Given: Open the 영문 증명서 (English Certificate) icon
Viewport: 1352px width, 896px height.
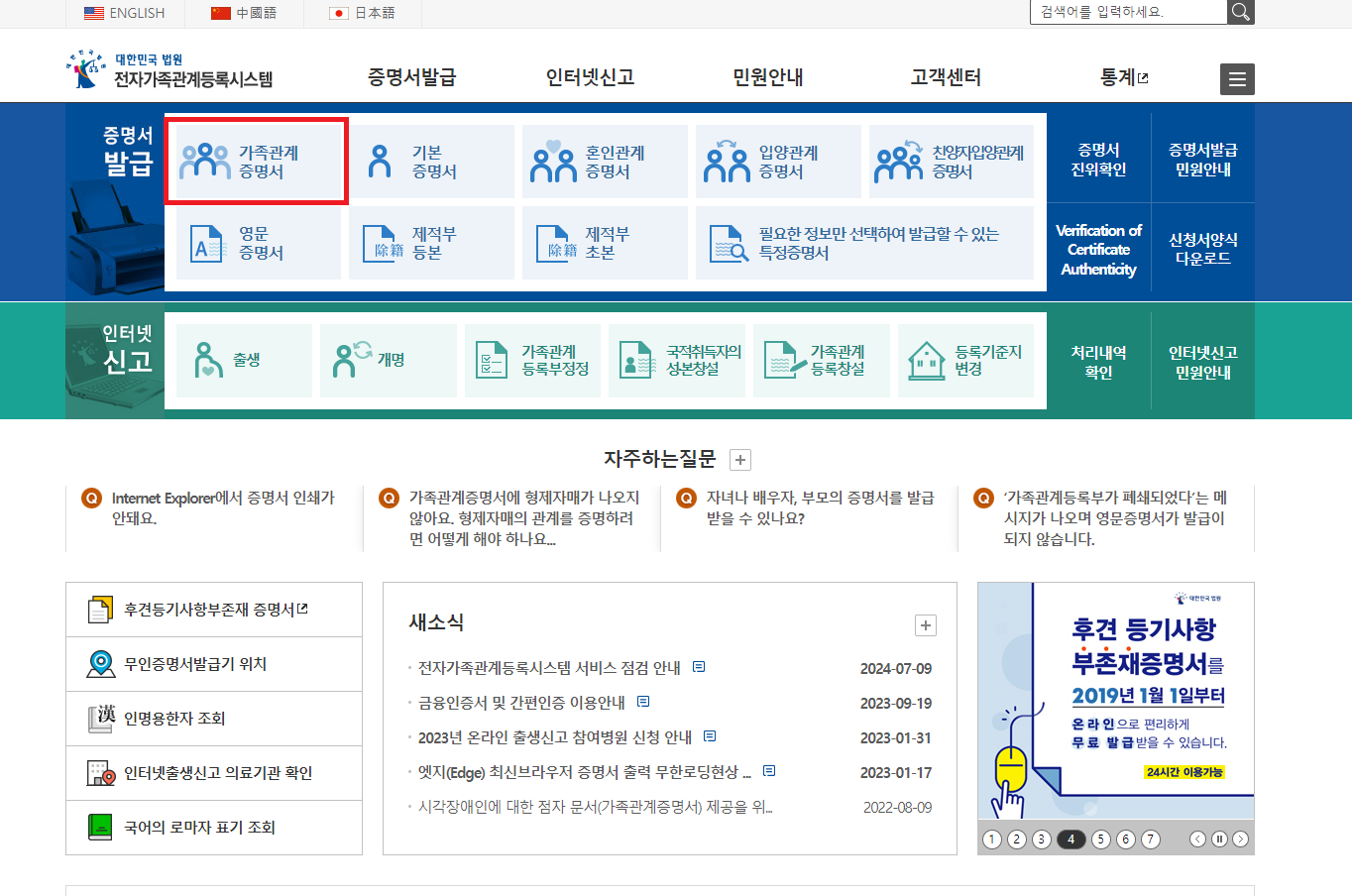Looking at the screenshot, I should (256, 242).
